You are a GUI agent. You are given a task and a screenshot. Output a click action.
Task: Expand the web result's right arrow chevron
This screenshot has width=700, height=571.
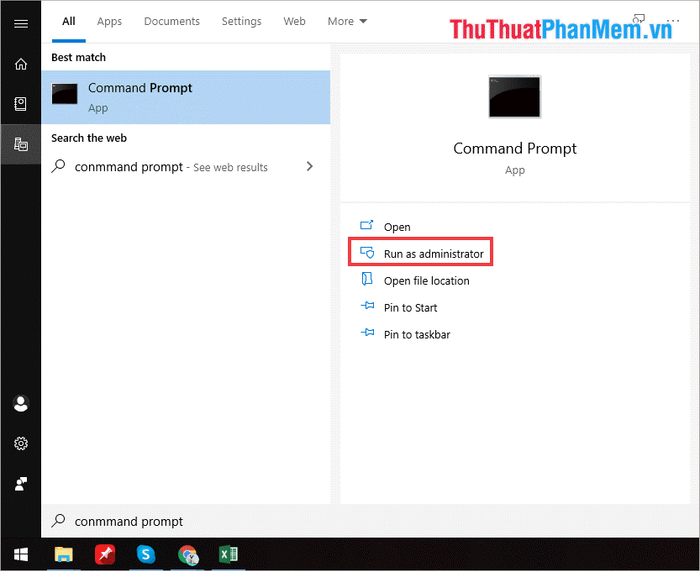310,167
